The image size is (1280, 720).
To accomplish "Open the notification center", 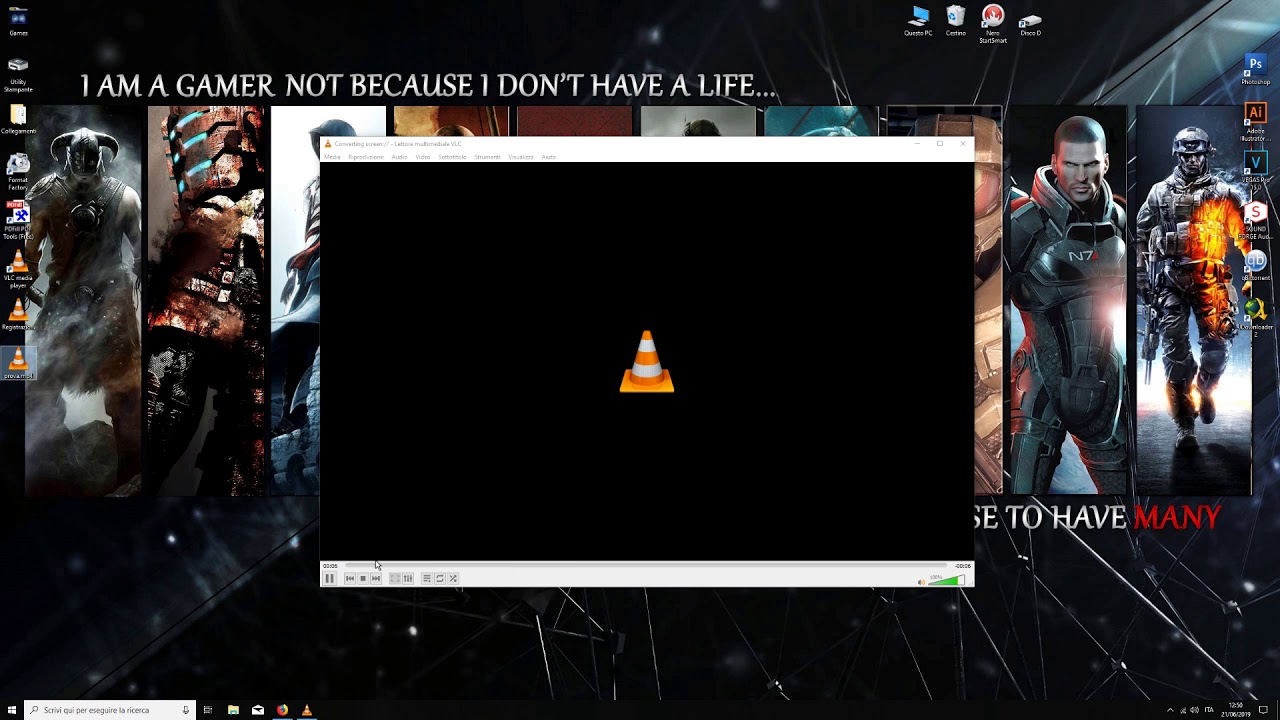I will coord(1264,710).
